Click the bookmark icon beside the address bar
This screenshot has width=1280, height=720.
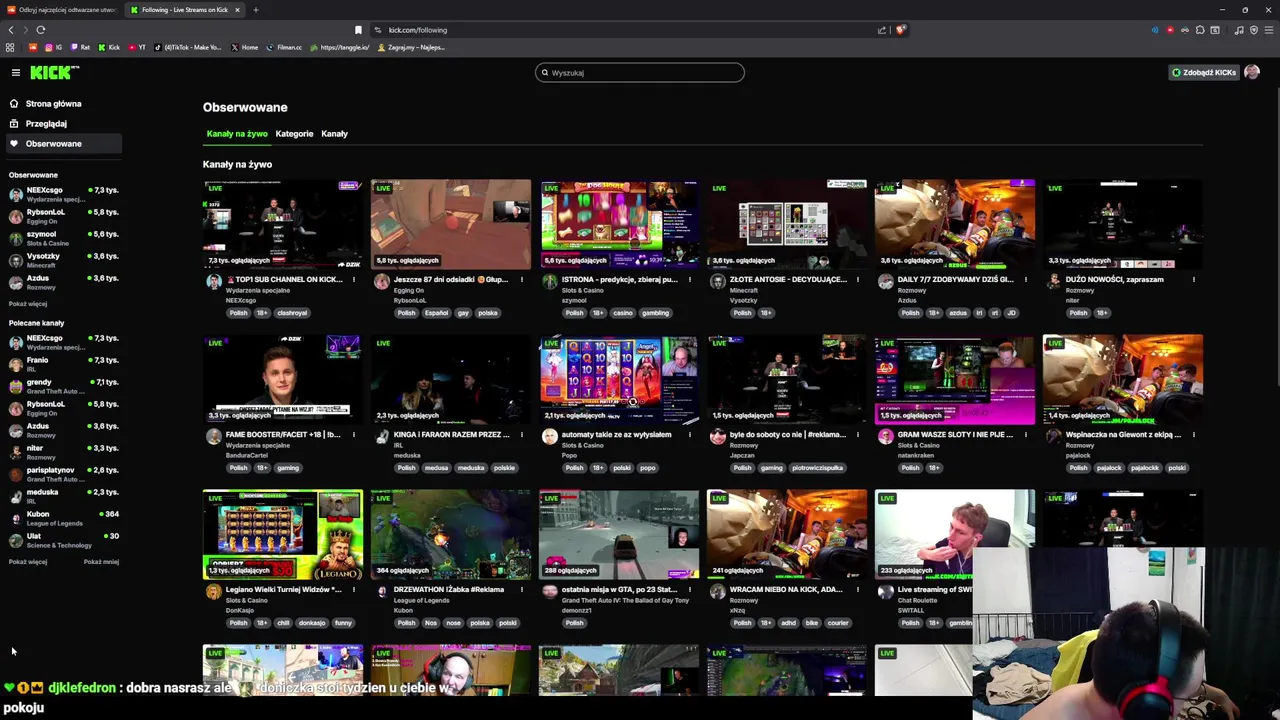point(358,30)
